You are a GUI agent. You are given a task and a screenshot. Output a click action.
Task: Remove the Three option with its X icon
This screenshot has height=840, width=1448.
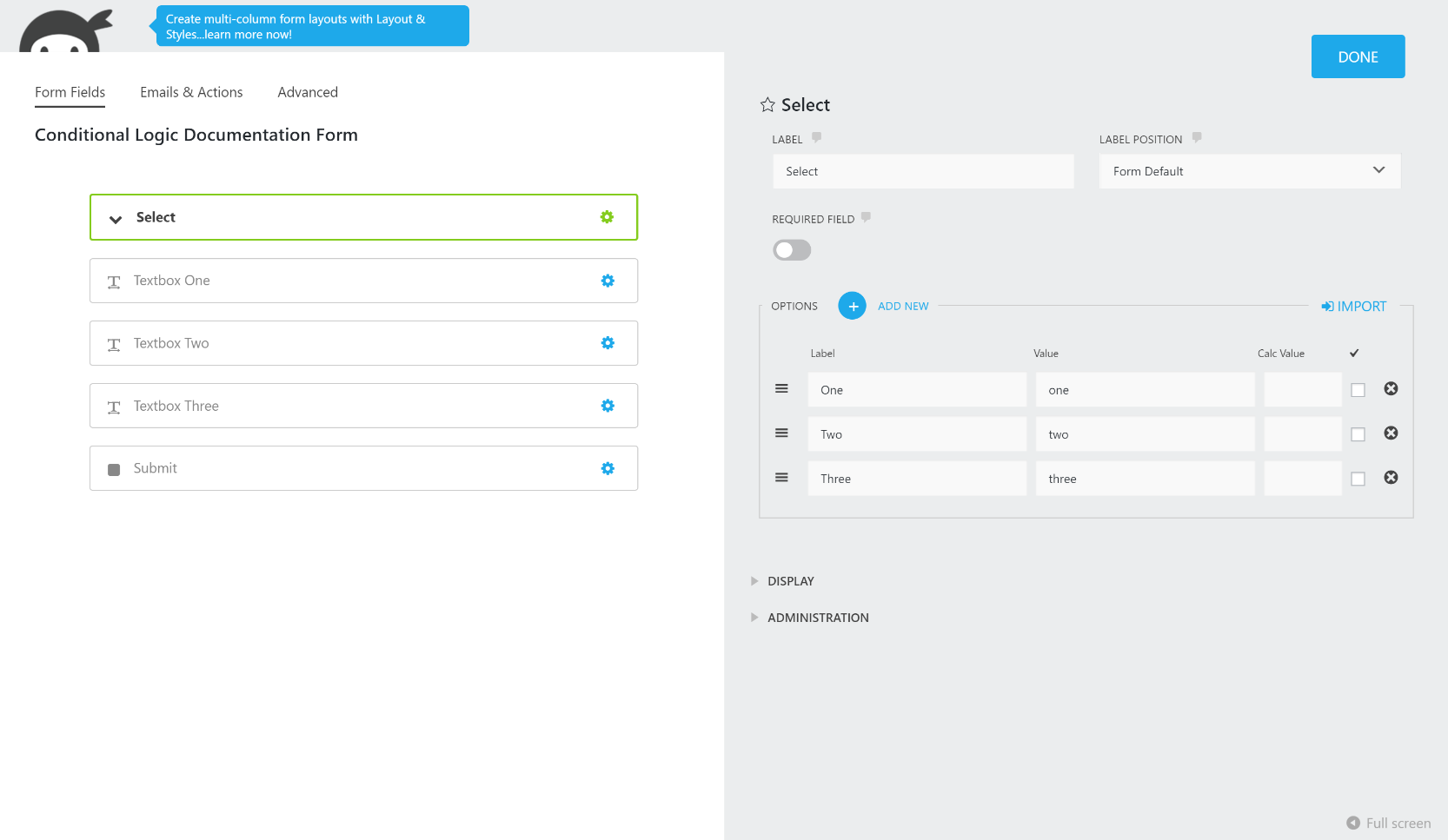pyautogui.click(x=1391, y=478)
